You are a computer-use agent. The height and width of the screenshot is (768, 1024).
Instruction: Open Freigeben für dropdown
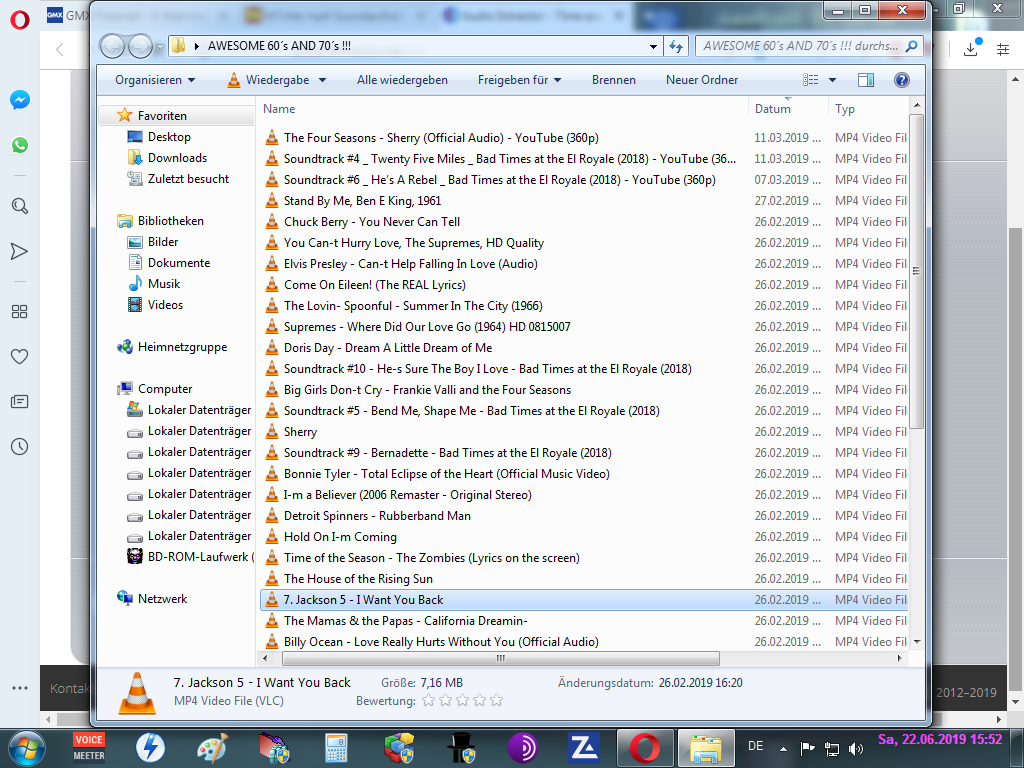tap(519, 80)
